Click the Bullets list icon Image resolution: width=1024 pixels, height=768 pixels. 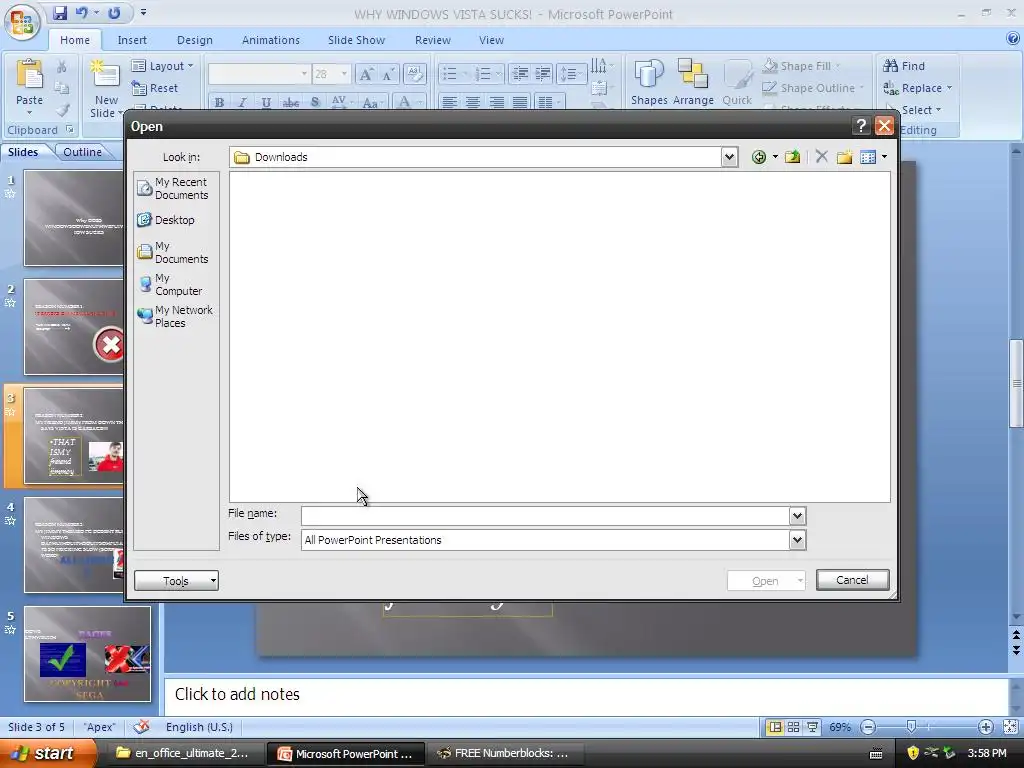(450, 74)
